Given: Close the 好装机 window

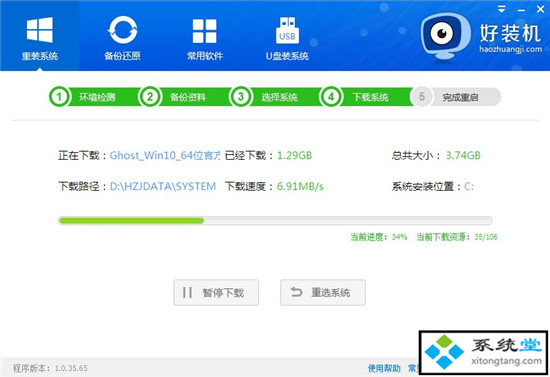Looking at the screenshot, I should [541, 9].
